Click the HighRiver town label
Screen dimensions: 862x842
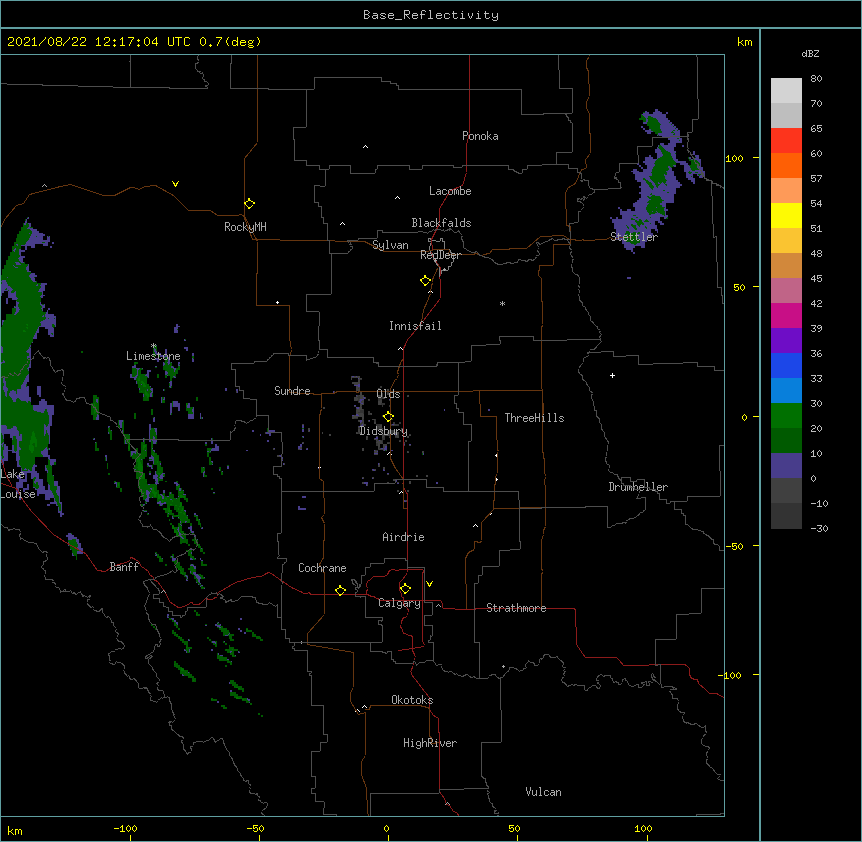point(430,743)
